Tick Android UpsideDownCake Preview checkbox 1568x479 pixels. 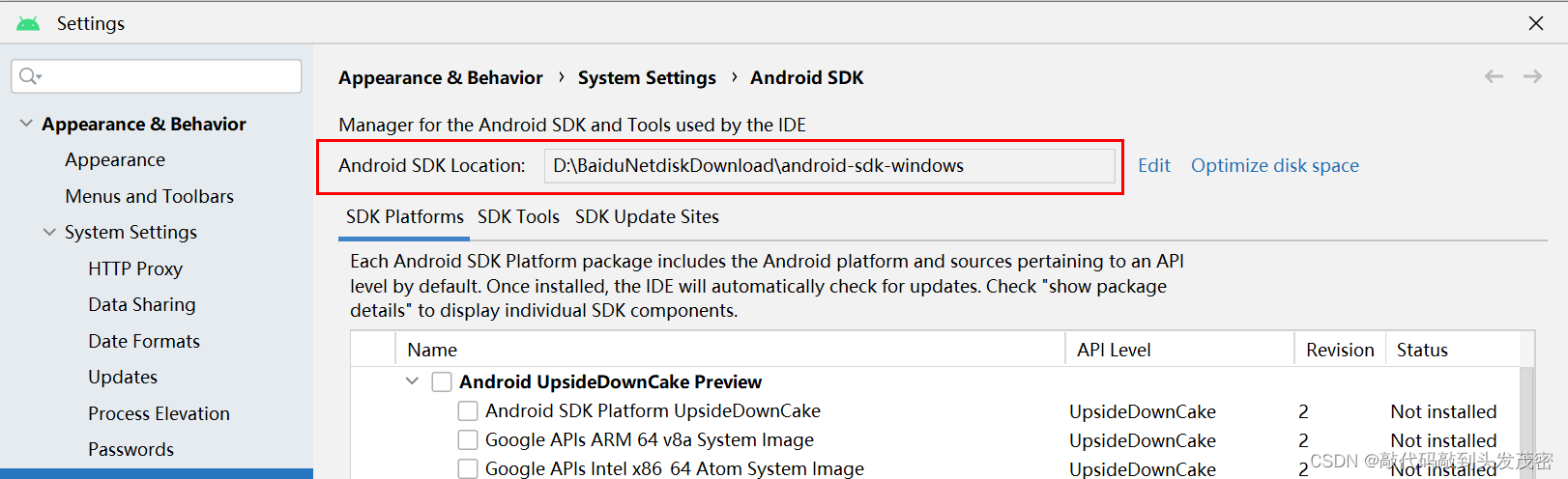pyautogui.click(x=442, y=381)
